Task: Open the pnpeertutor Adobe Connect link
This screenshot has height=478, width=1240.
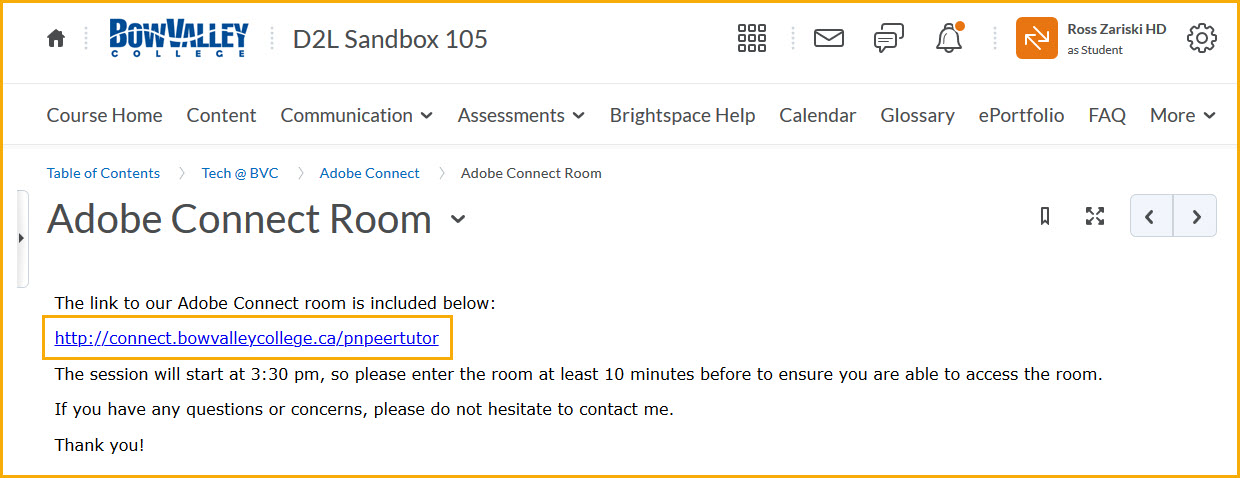Action: [x=246, y=338]
